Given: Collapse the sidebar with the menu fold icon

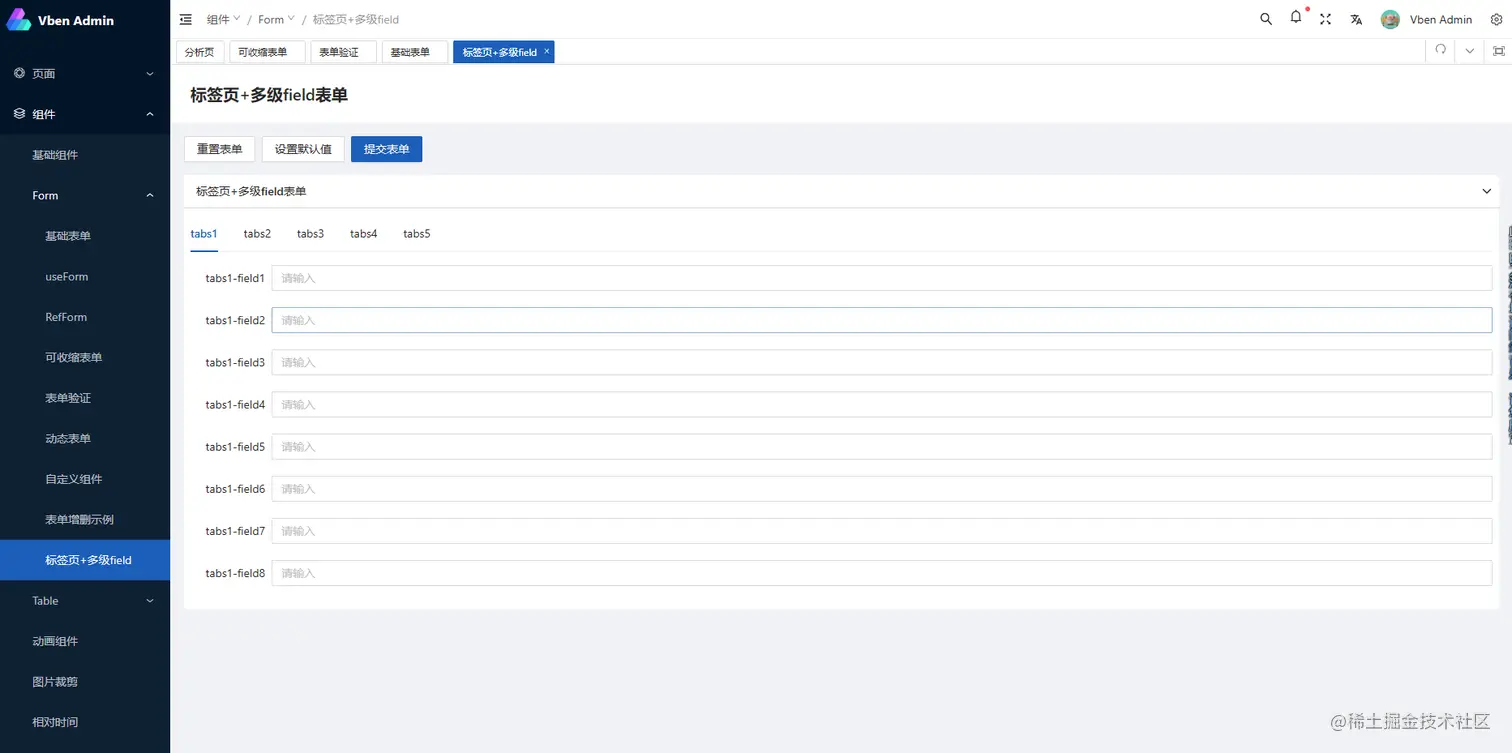Looking at the screenshot, I should coord(186,19).
